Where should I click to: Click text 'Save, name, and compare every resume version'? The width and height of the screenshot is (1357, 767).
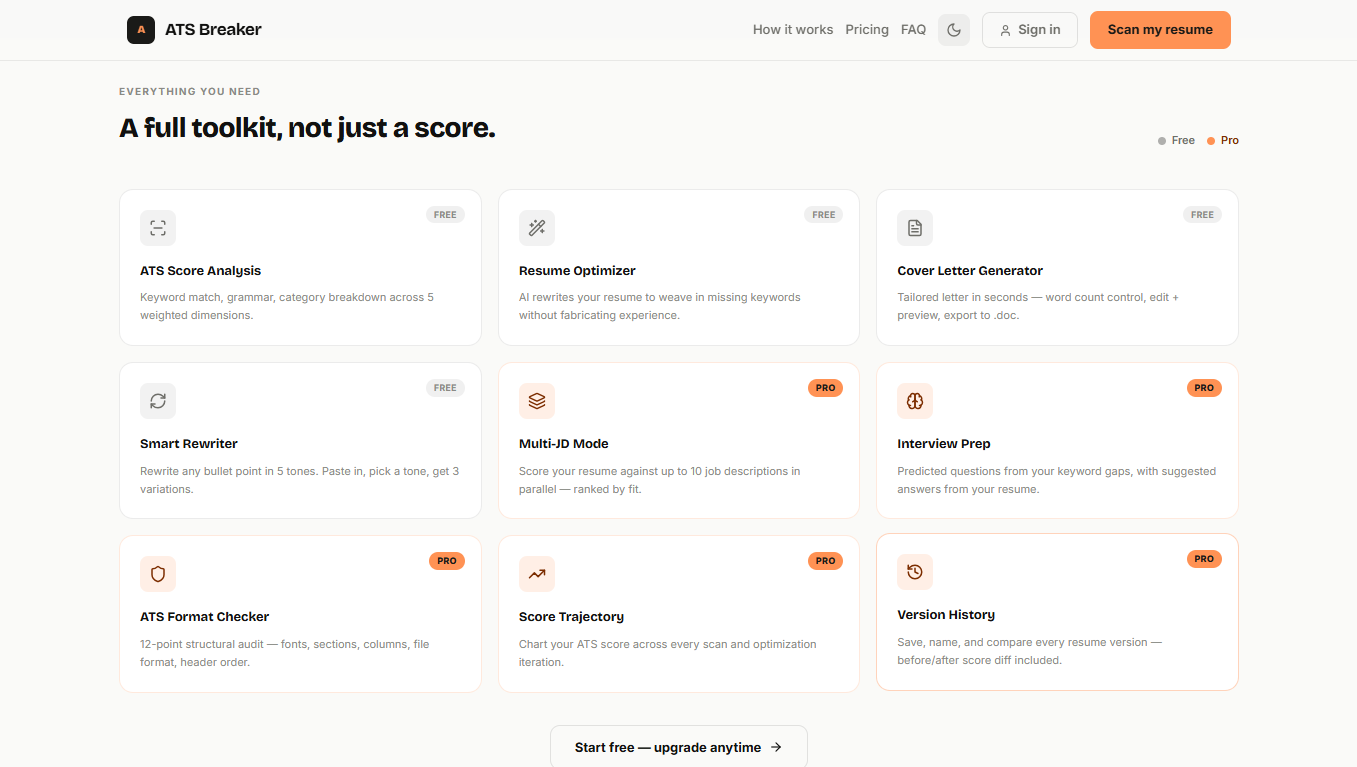(1022, 642)
